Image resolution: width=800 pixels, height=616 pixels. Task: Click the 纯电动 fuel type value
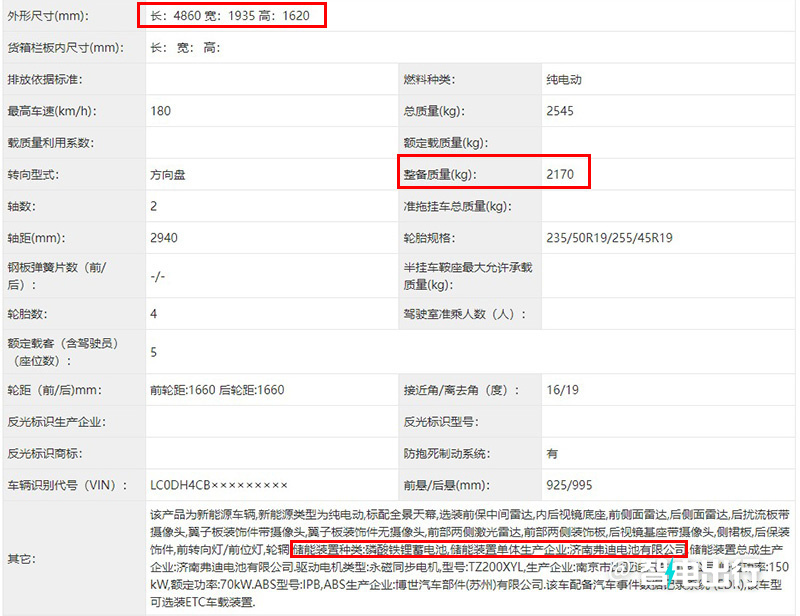pyautogui.click(x=564, y=80)
